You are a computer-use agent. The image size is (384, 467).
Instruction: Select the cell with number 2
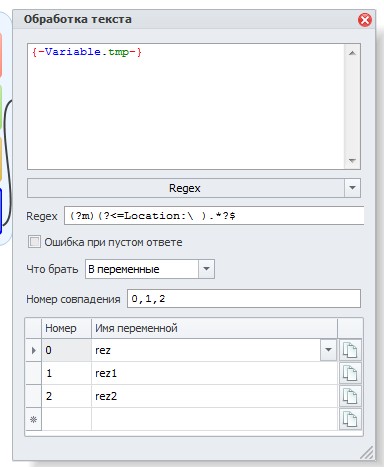pos(66,396)
